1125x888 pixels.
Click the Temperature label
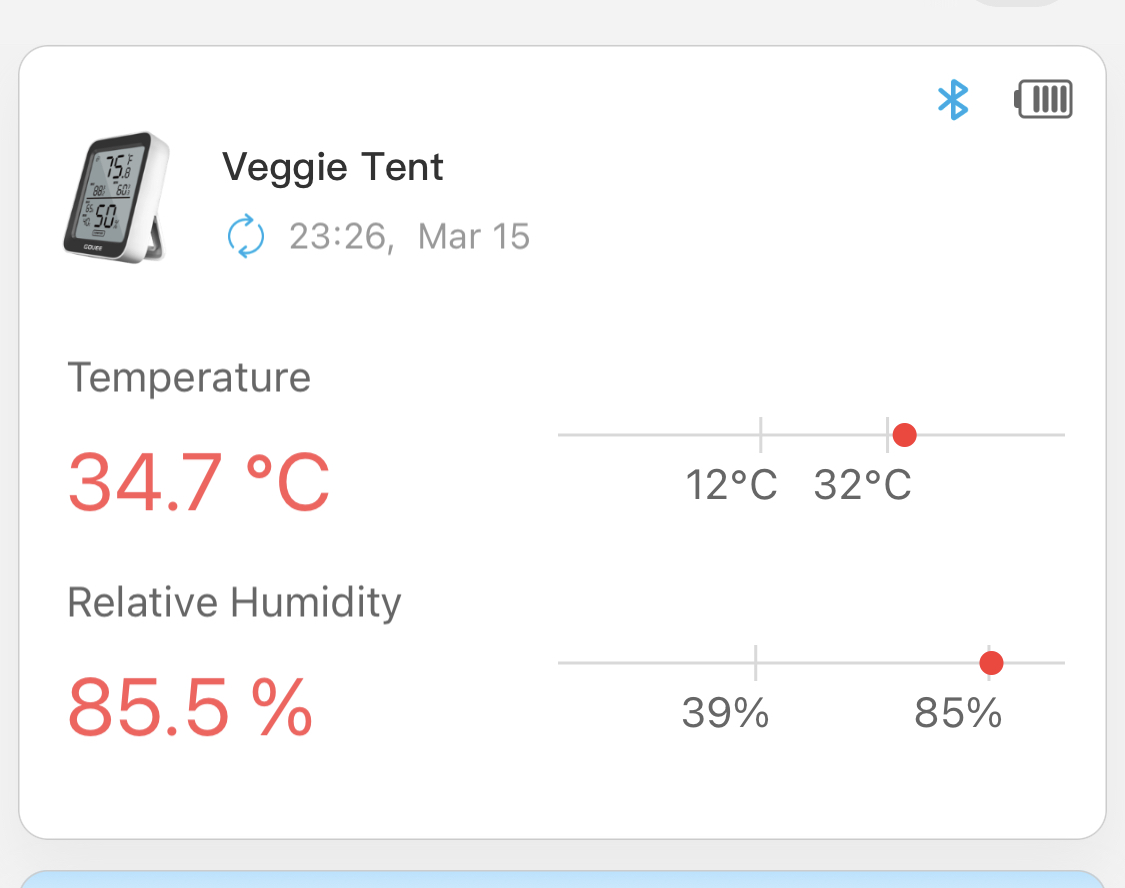[x=189, y=378]
